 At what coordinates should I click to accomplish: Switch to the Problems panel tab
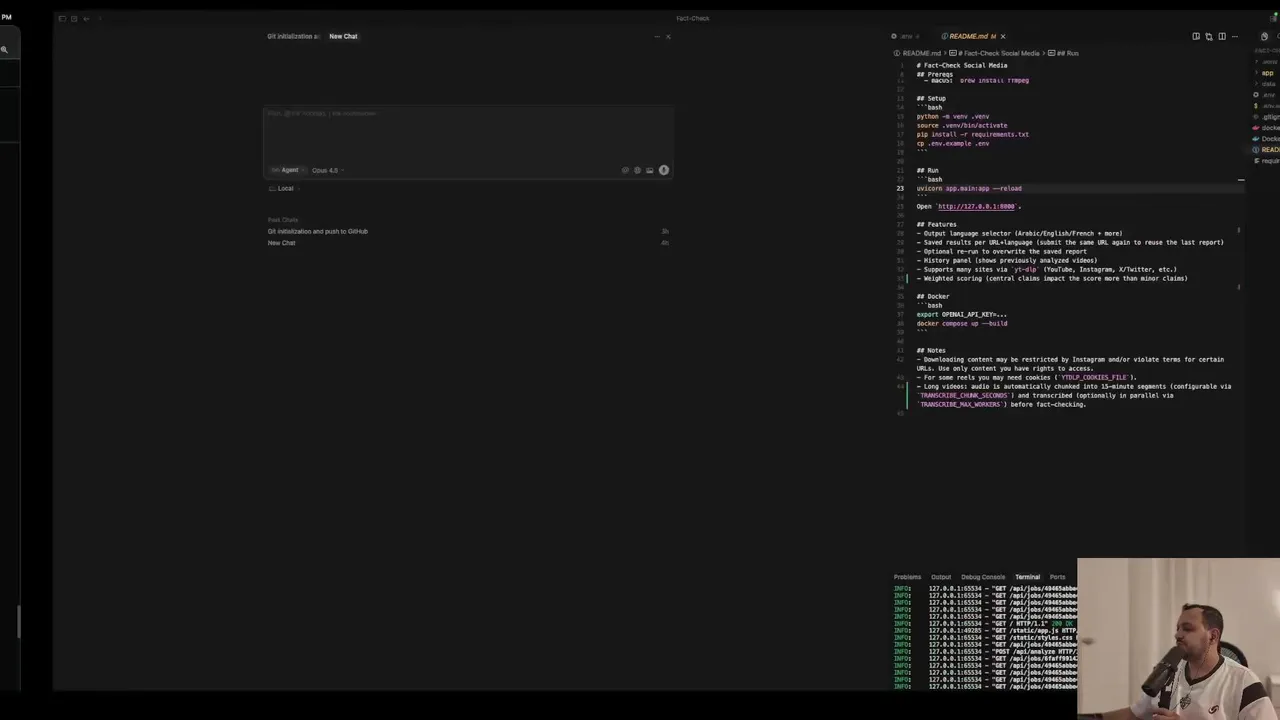pos(907,577)
